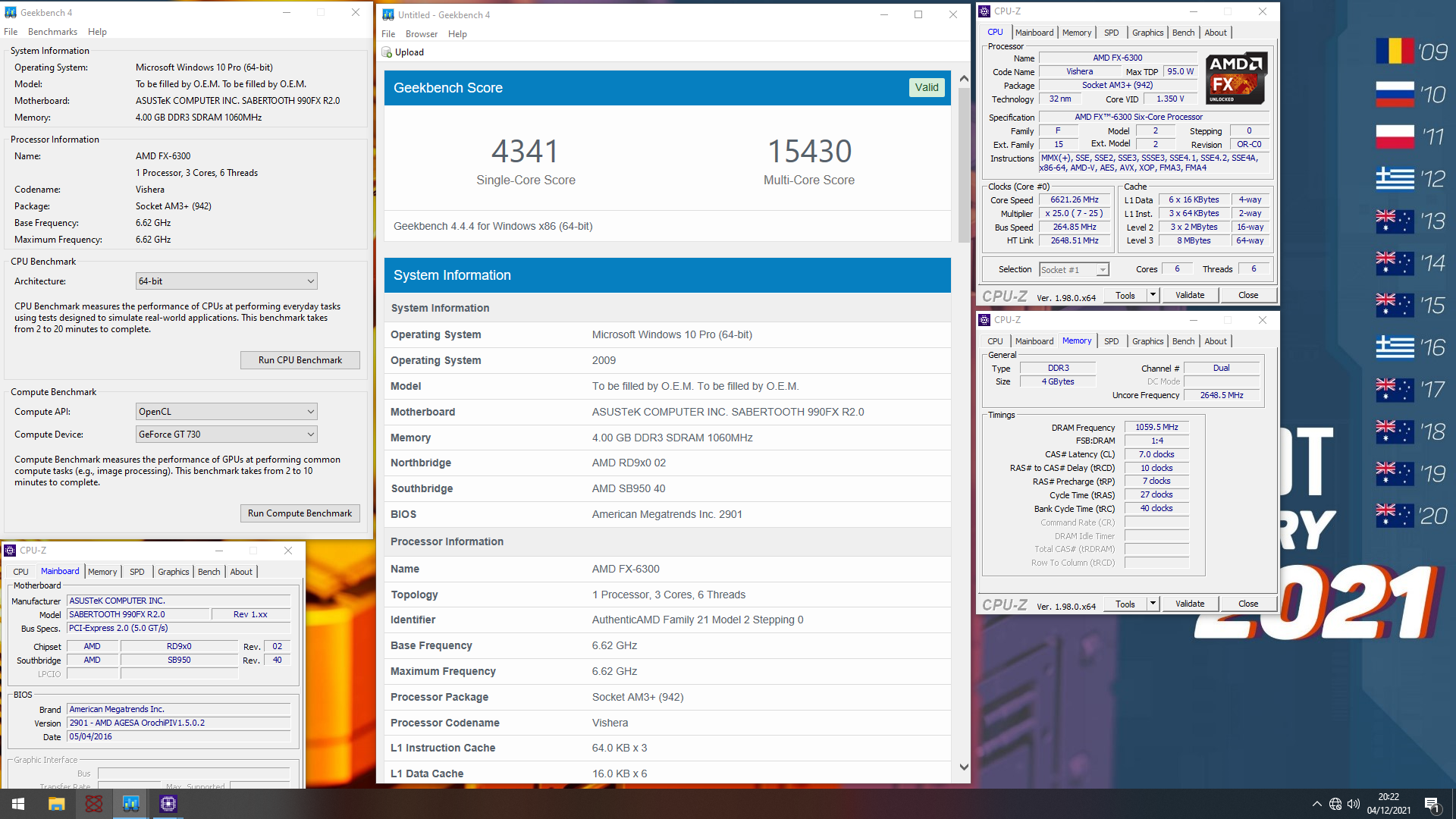Click the AMD FX logo in CPU-Z

pyautogui.click(x=1236, y=78)
